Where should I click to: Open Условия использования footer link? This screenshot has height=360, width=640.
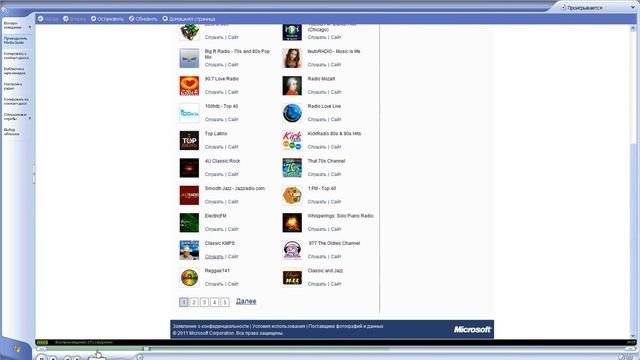point(278,326)
